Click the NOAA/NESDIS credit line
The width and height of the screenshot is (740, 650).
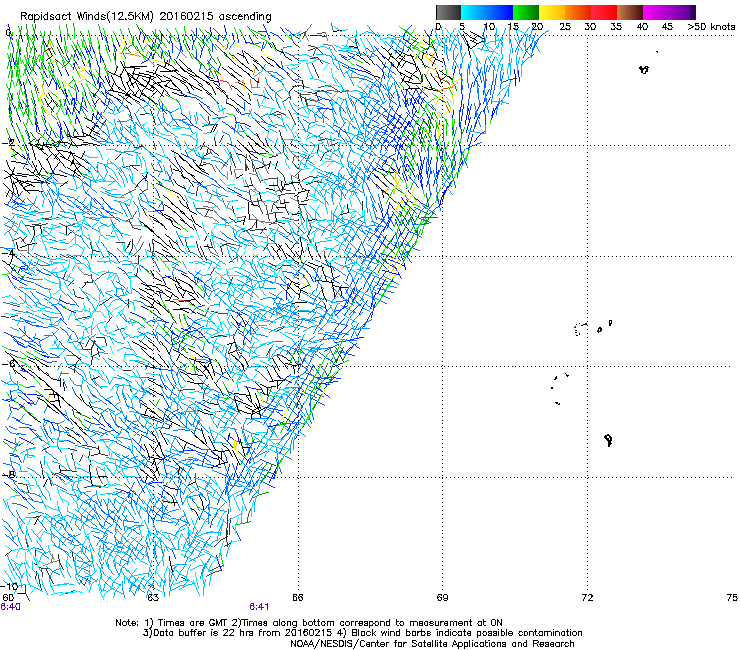click(432, 644)
